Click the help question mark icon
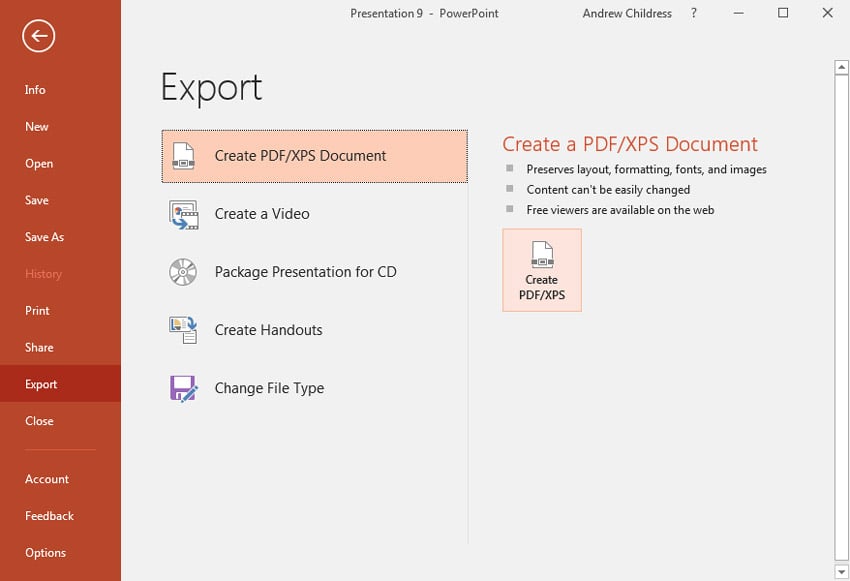Image resolution: width=850 pixels, height=581 pixels. [x=694, y=13]
